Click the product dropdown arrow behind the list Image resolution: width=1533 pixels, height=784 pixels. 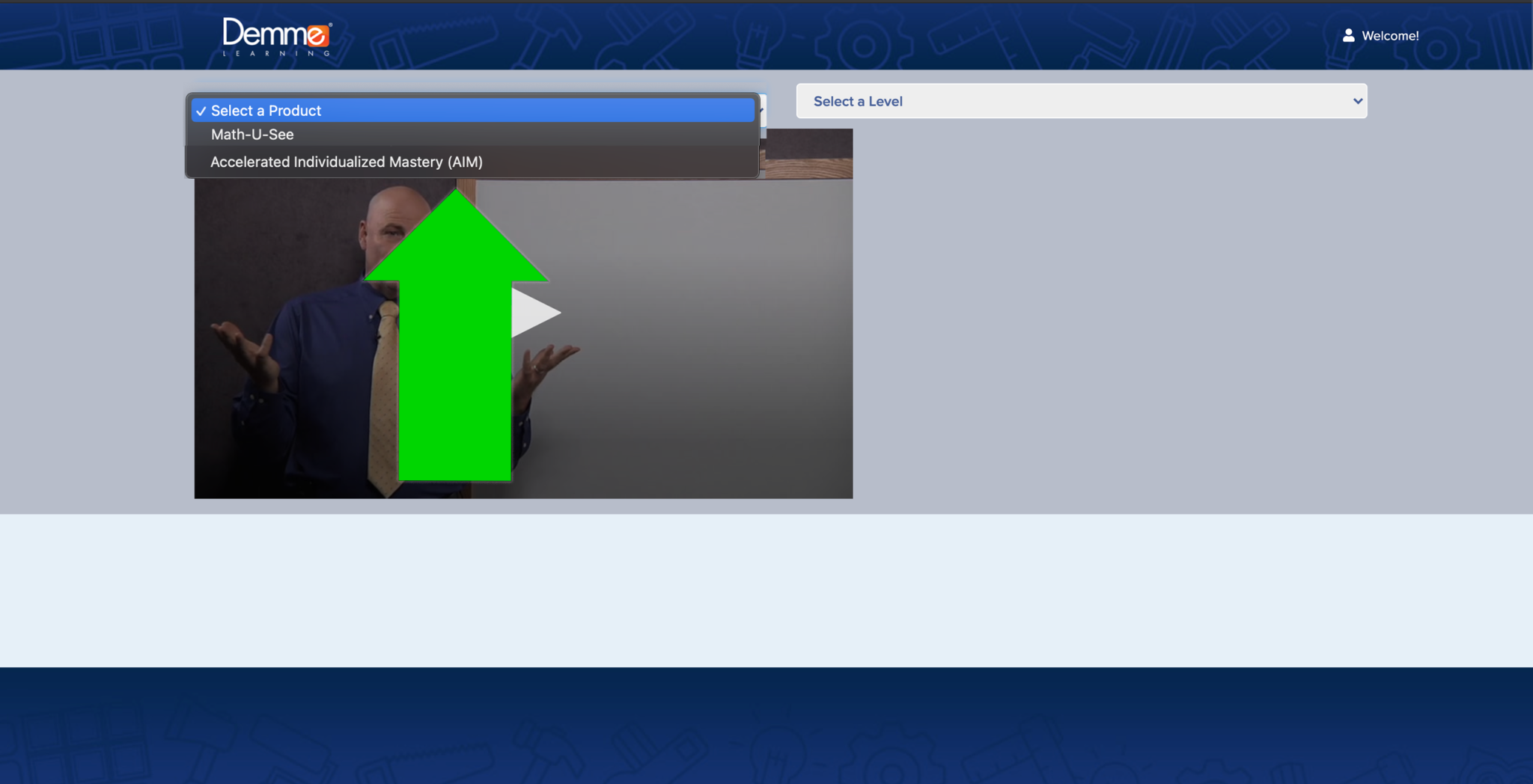(762, 111)
